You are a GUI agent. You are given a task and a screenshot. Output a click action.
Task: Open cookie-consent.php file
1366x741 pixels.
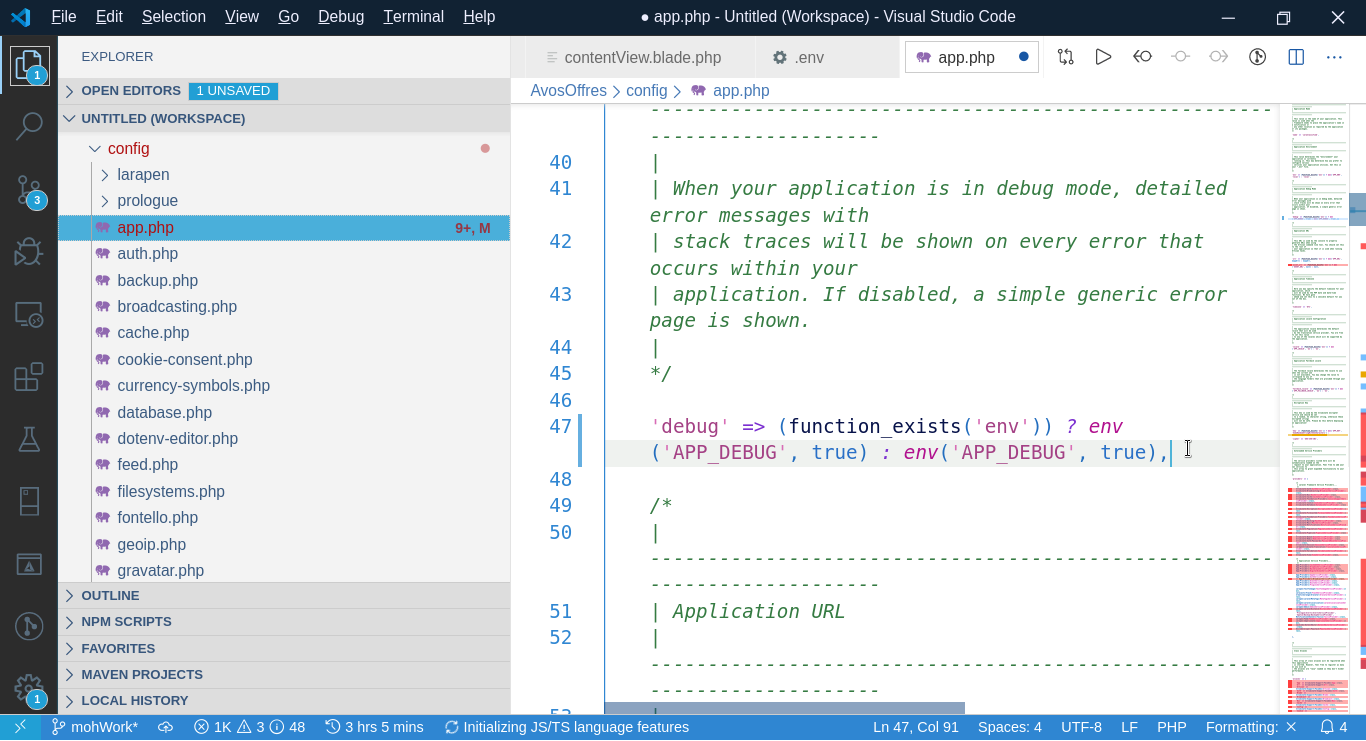[284, 359]
